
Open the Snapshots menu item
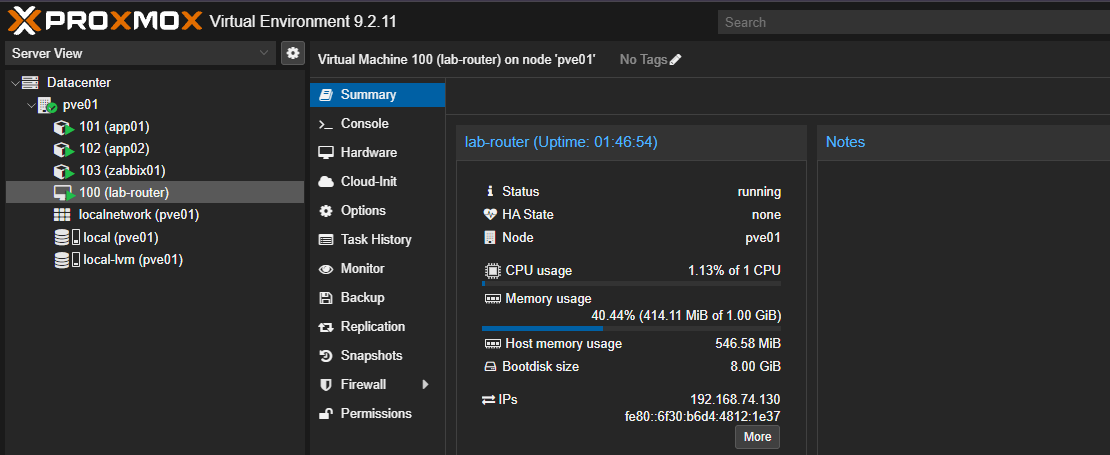(x=377, y=356)
